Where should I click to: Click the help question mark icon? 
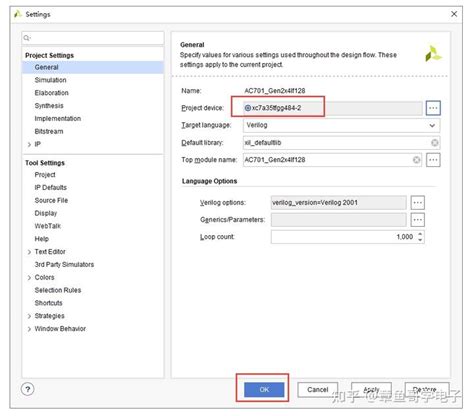click(x=28, y=389)
